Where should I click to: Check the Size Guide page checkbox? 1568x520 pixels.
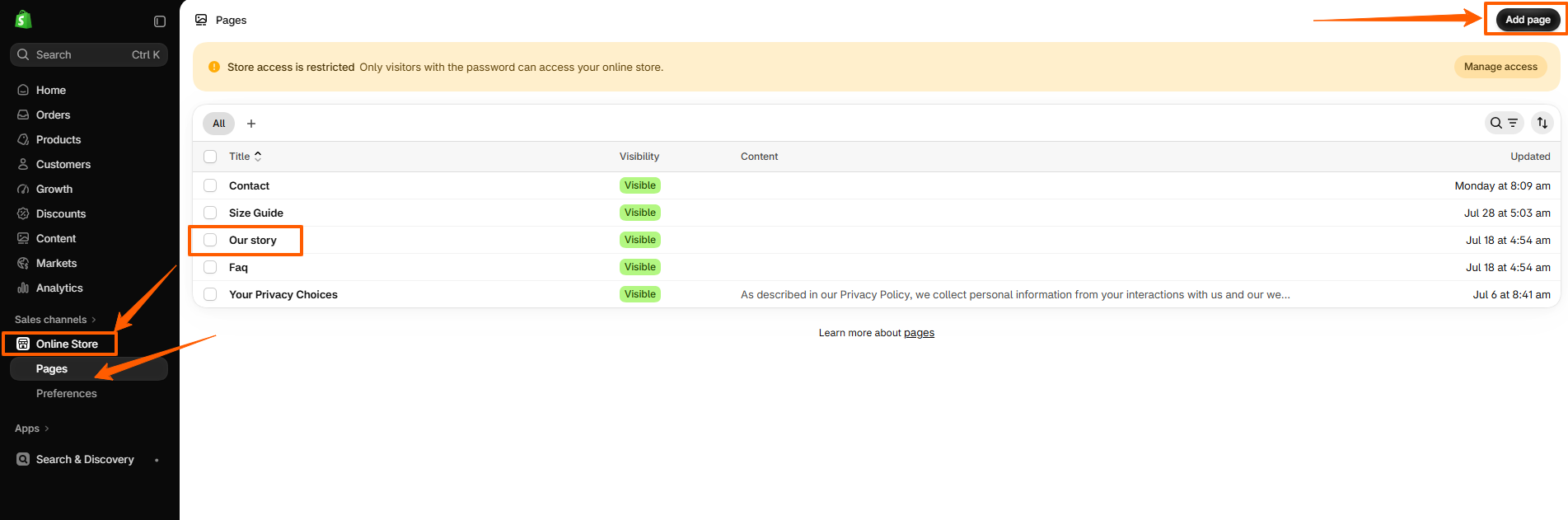[x=210, y=213]
